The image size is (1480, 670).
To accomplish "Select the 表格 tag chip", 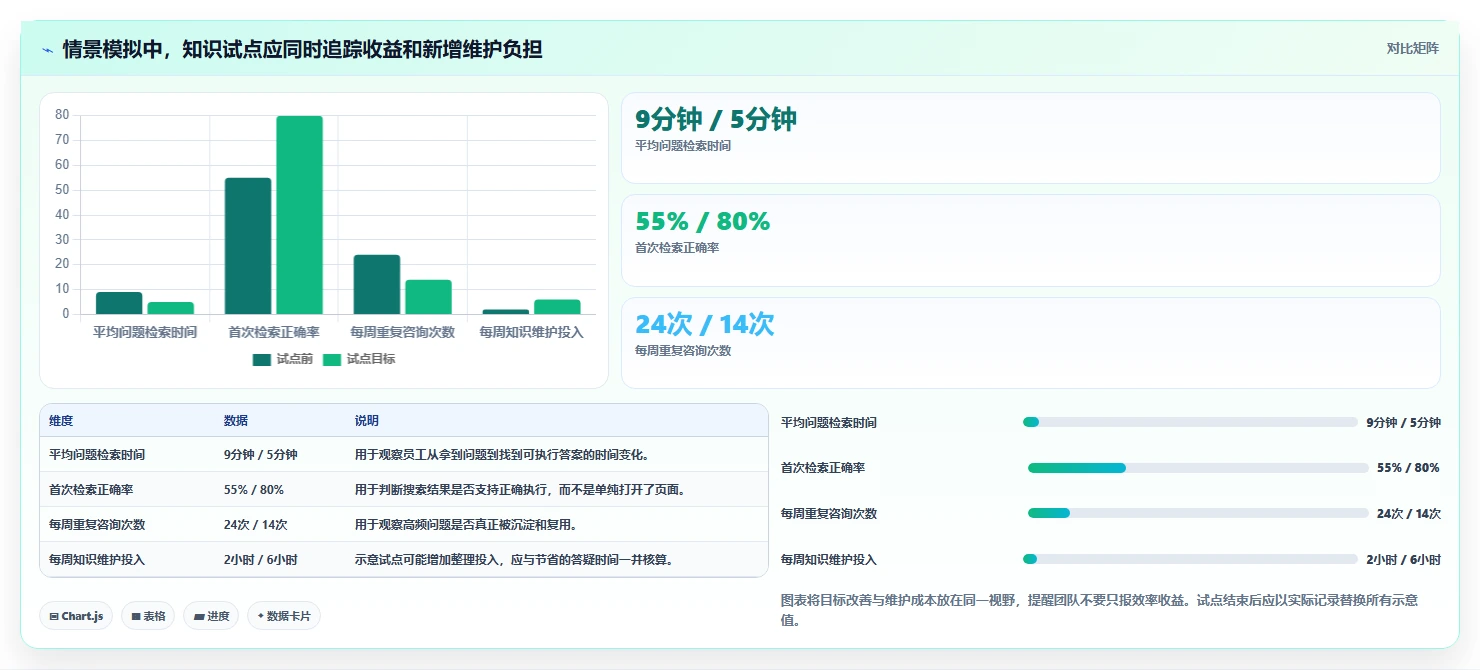I will 149,616.
